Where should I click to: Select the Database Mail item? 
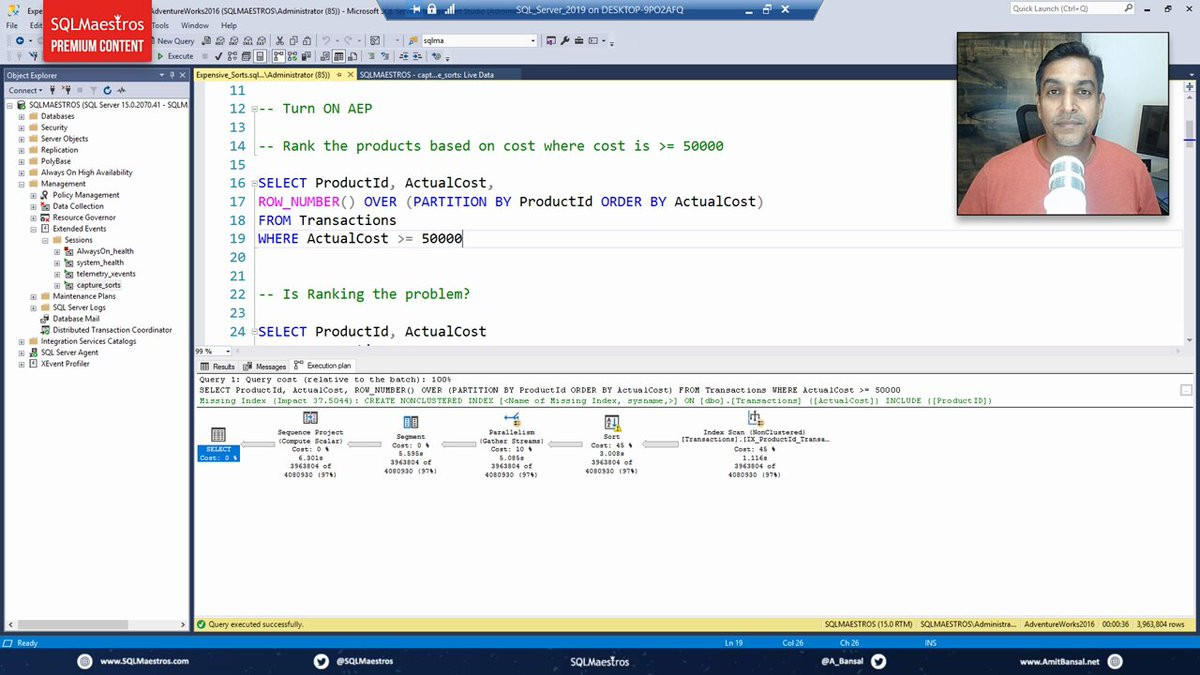pos(76,319)
